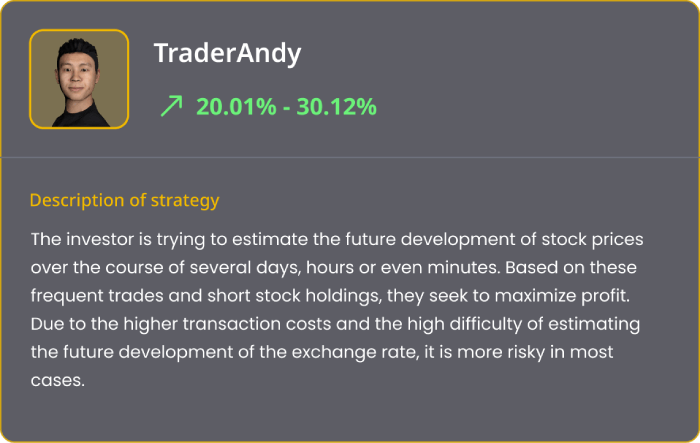Click the words "stock prices" in the description
This screenshot has width=700, height=443.
click(x=593, y=240)
